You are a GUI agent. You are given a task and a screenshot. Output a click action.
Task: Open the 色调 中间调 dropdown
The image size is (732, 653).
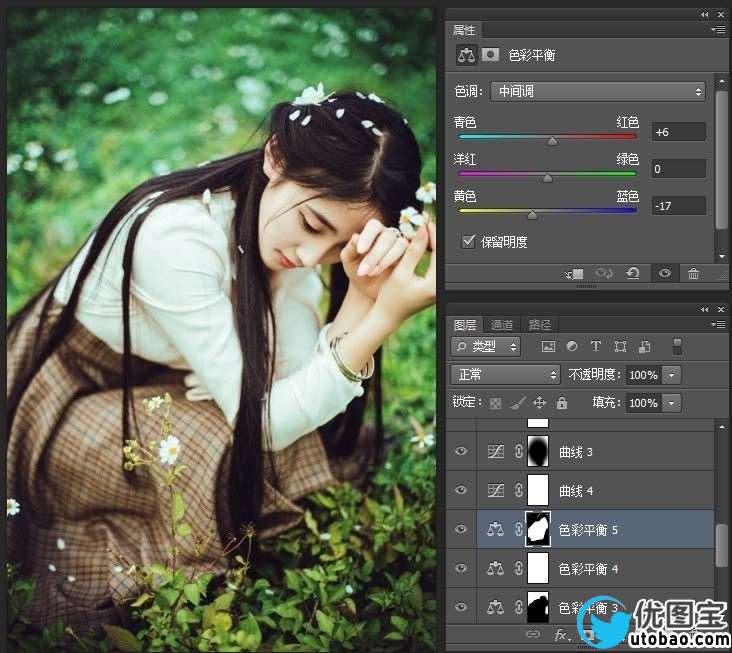click(598, 91)
